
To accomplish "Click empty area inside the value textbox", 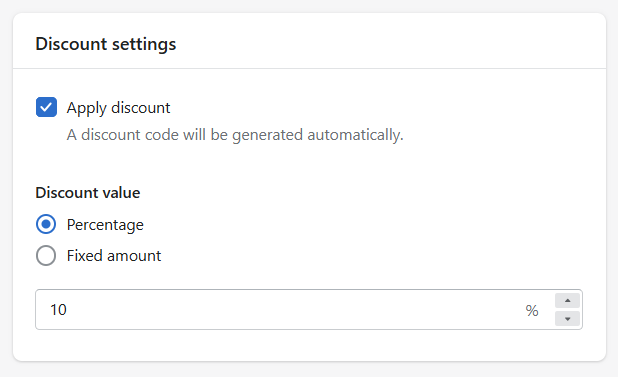I will tap(296, 310).
